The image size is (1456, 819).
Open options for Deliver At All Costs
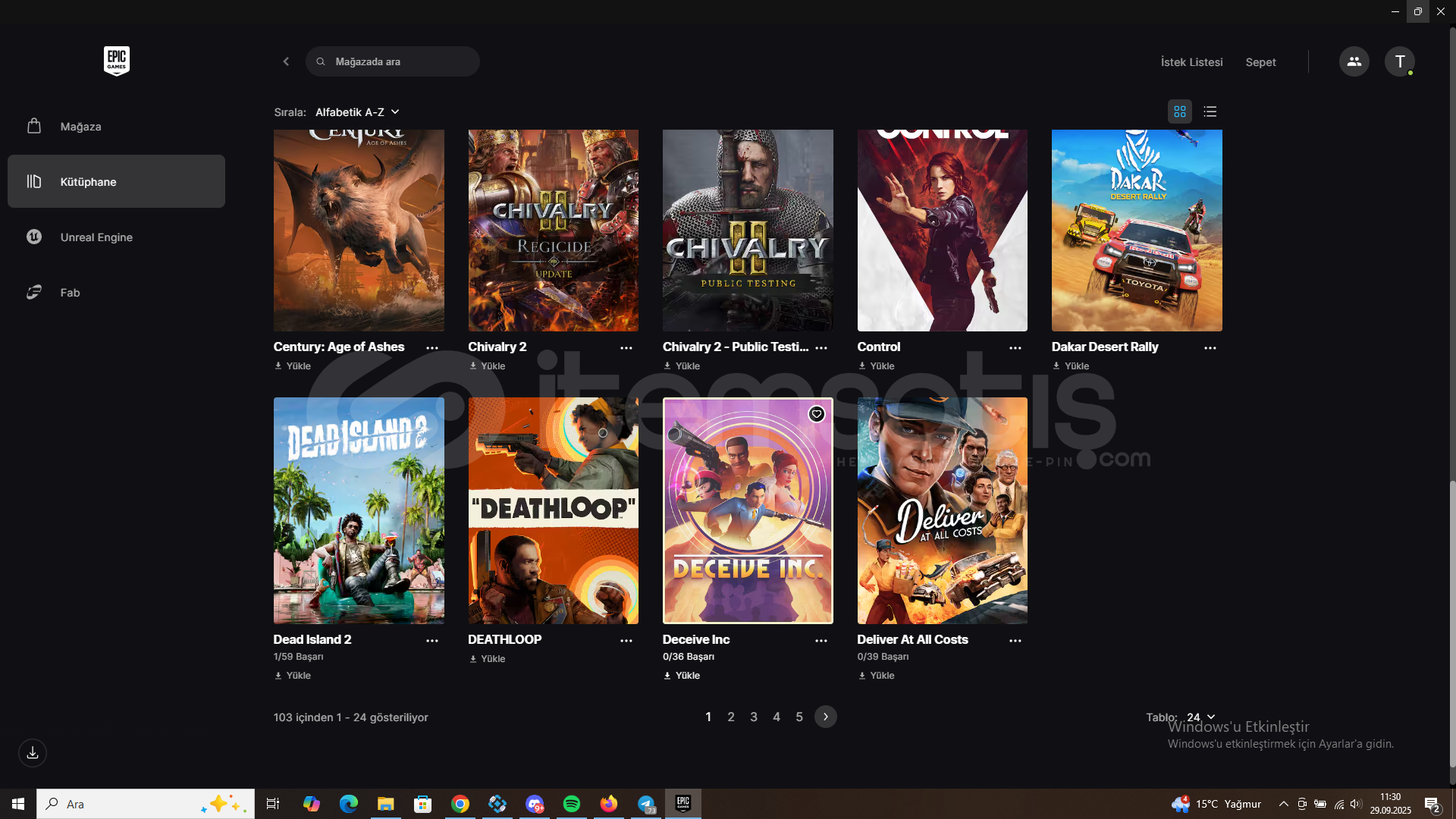pos(1015,640)
